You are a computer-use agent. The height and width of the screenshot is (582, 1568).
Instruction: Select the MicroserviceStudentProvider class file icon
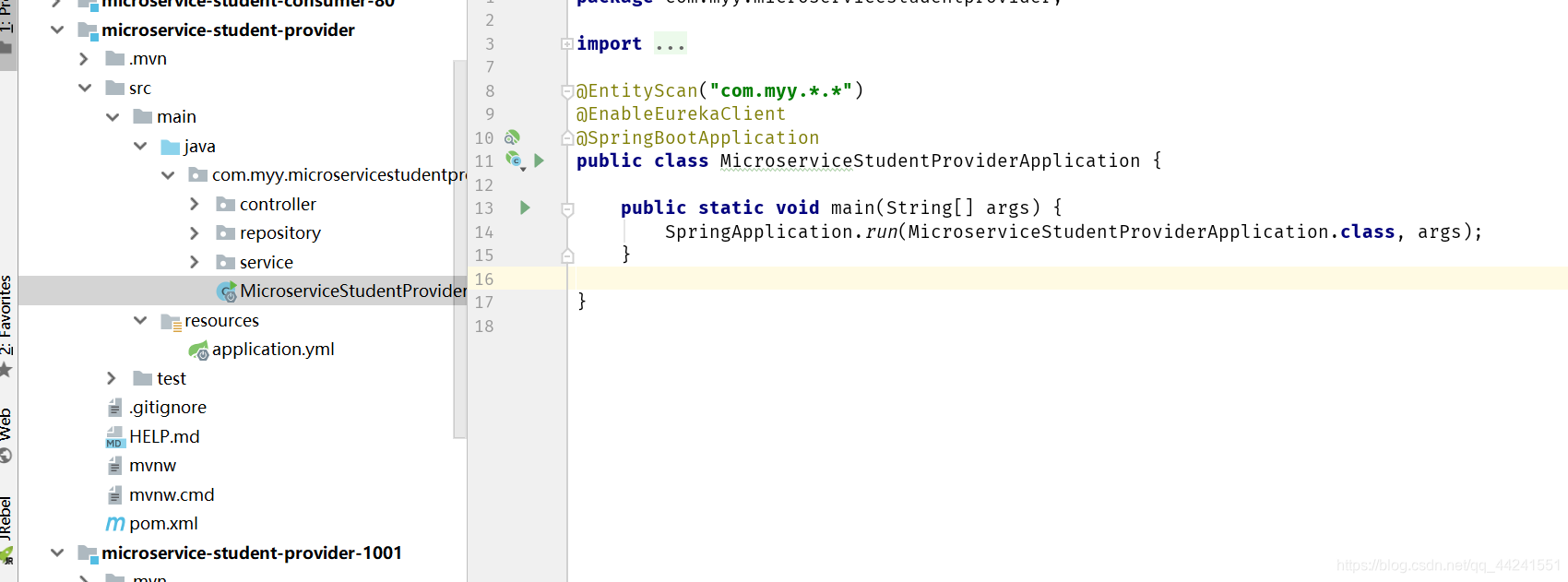click(226, 291)
